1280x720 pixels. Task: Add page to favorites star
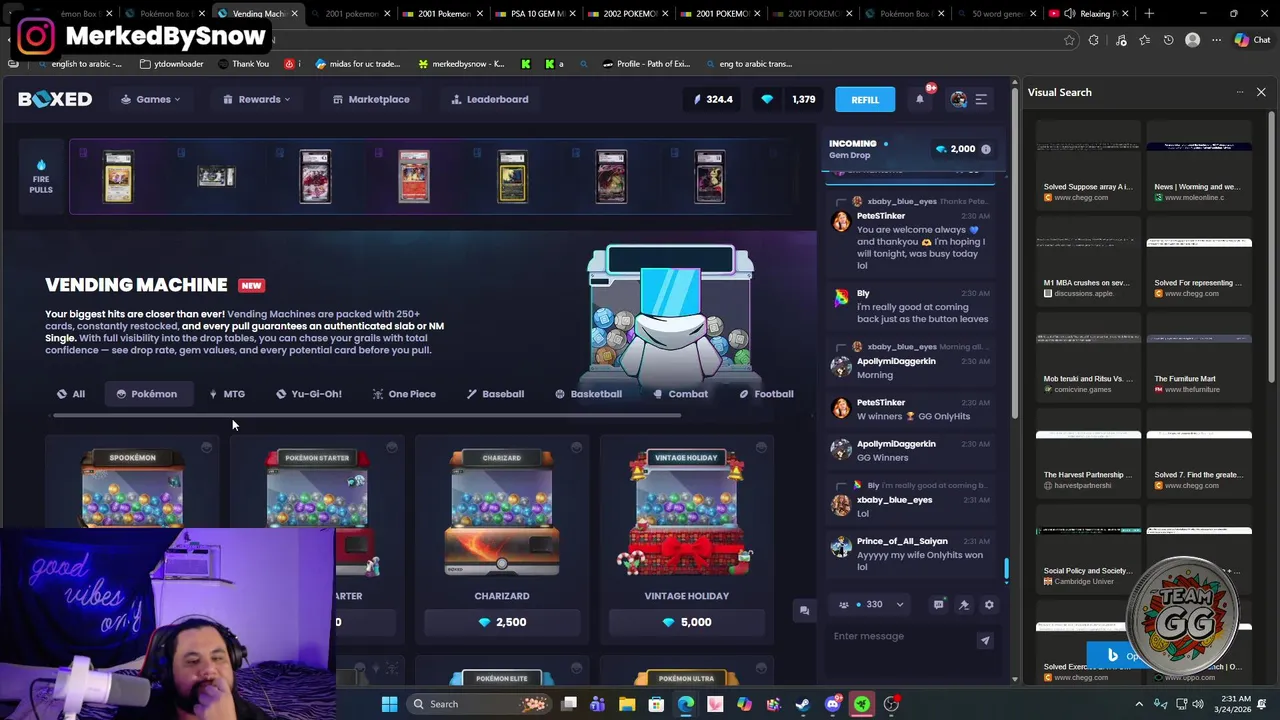(1069, 40)
